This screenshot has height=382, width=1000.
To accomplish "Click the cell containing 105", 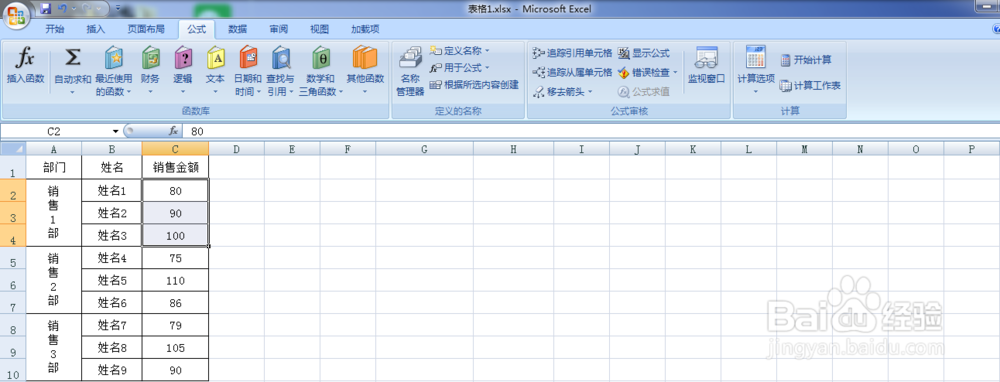I will (x=175, y=348).
